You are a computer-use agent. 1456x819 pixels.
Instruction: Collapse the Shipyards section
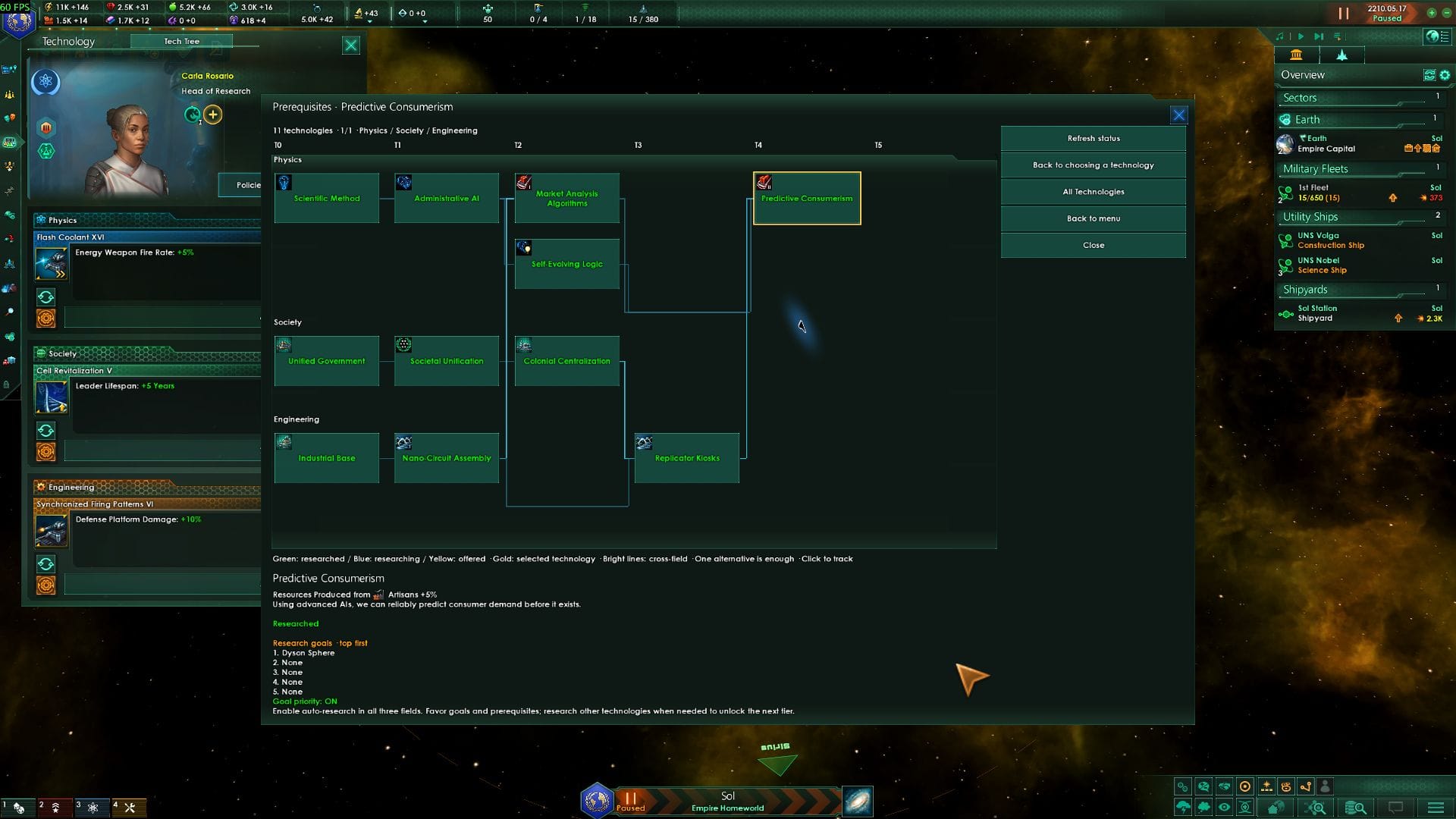1360,290
